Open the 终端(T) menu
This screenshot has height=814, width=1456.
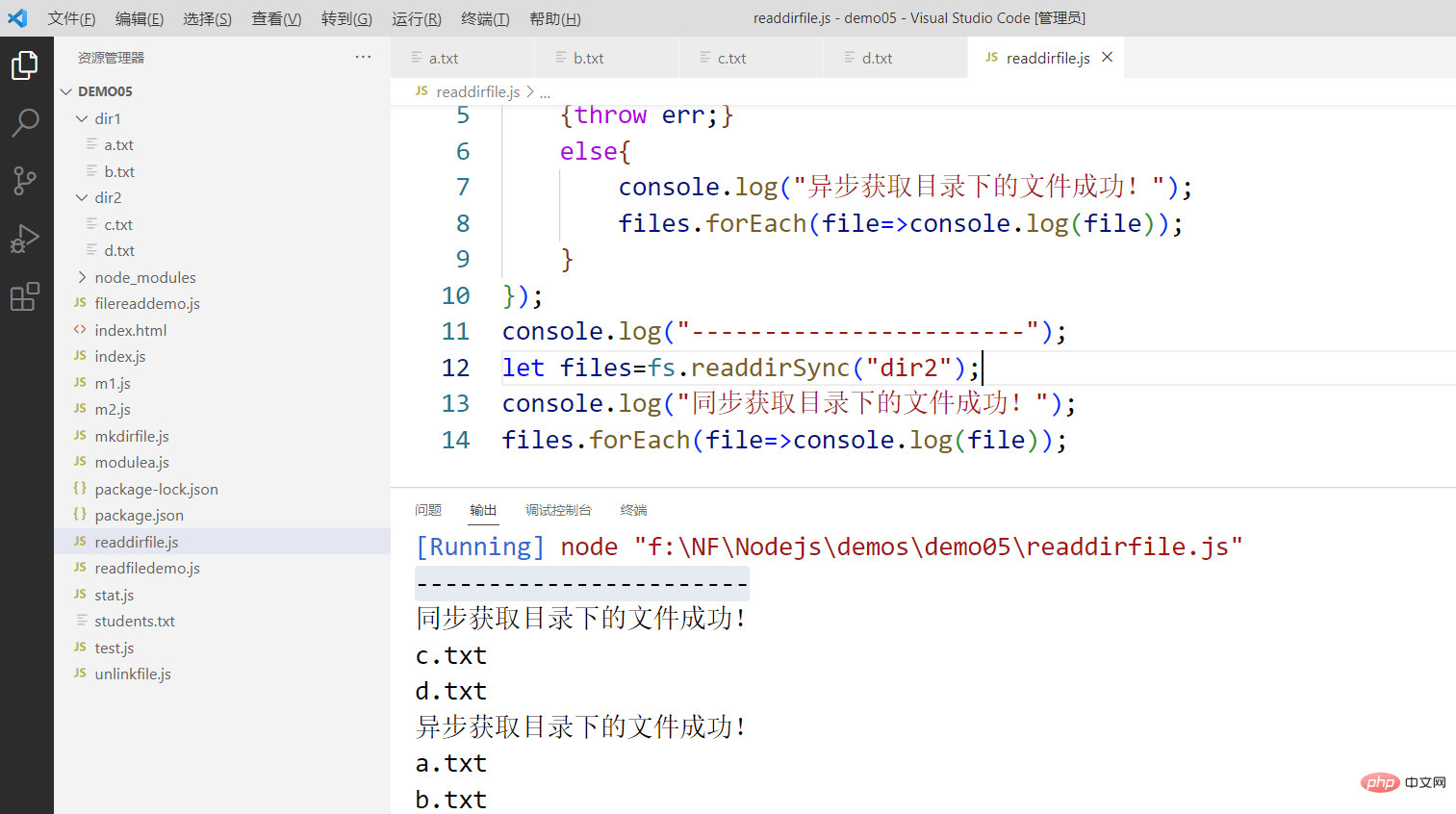[x=485, y=18]
